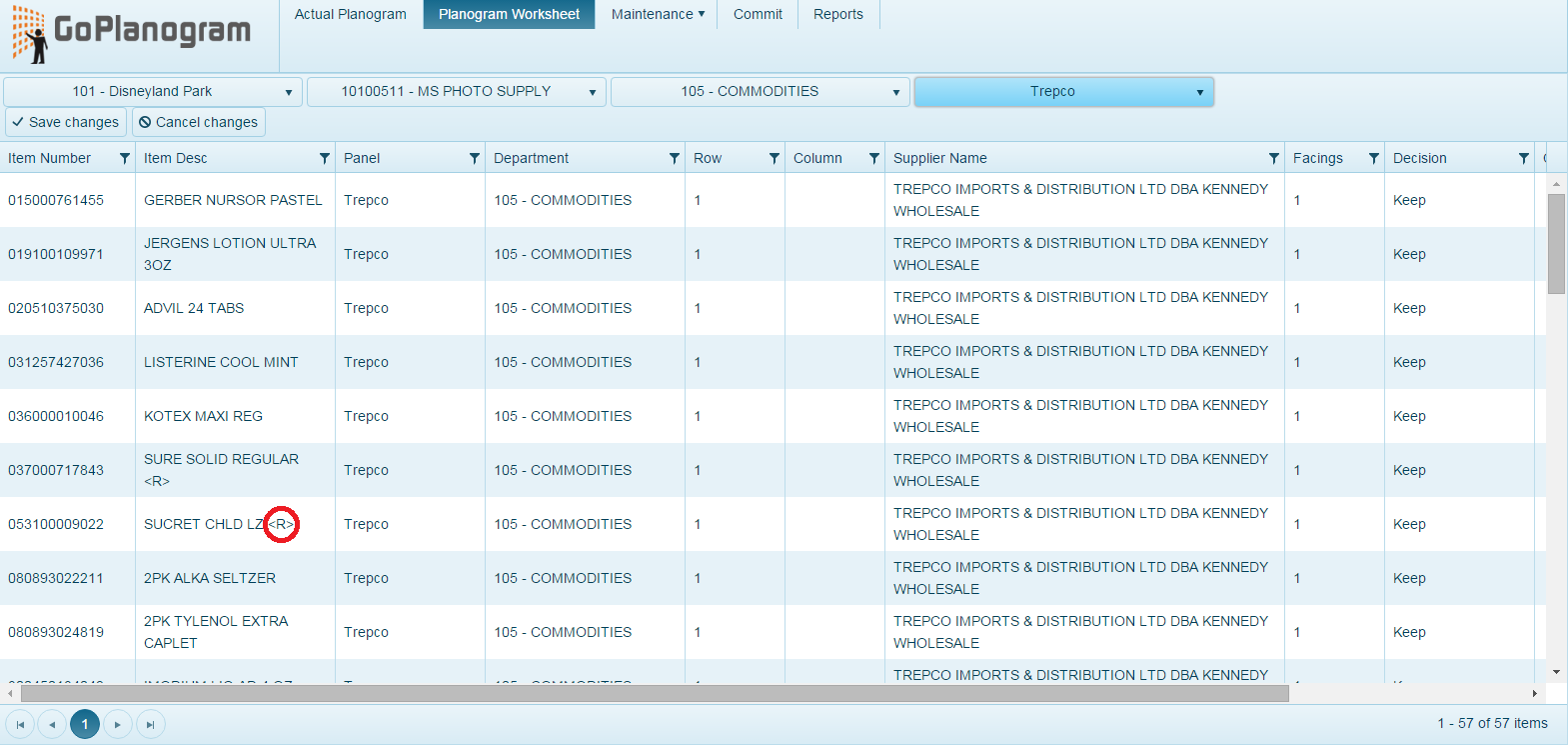Select page 1 in the pager
The height and width of the screenshot is (747, 1568).
point(85,724)
